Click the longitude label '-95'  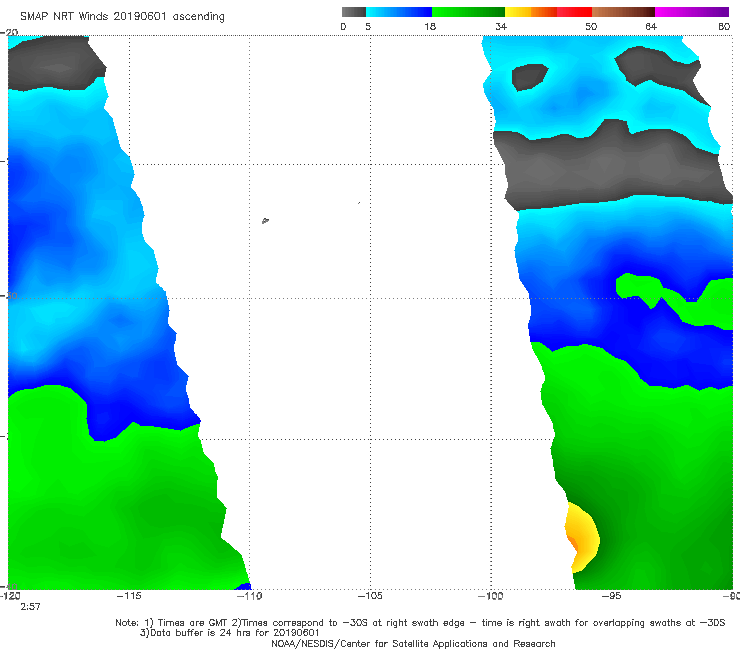(611, 596)
